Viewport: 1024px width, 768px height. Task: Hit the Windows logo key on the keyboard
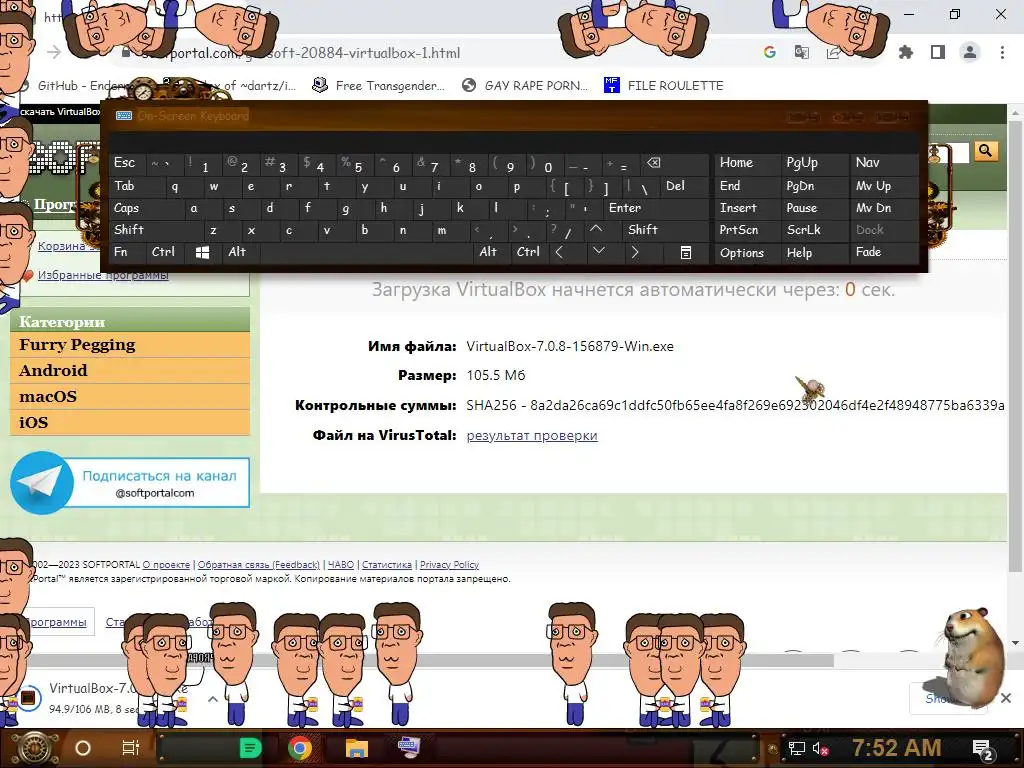coord(202,253)
